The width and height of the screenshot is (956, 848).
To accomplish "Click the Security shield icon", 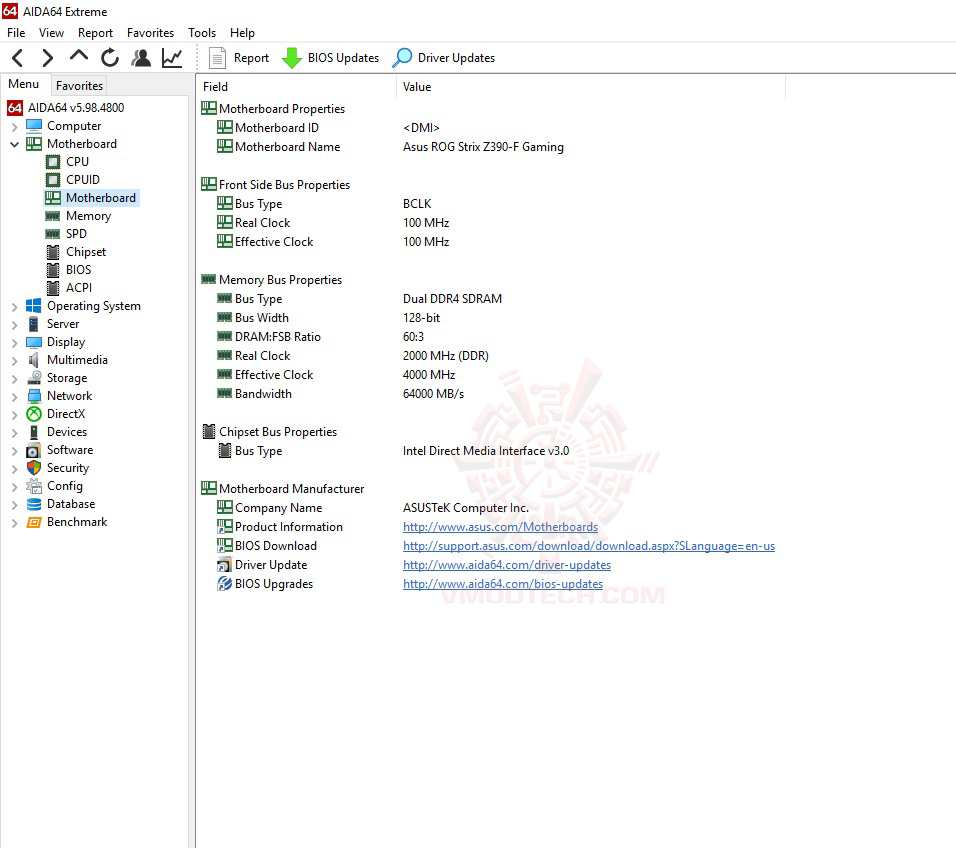I will (x=34, y=468).
